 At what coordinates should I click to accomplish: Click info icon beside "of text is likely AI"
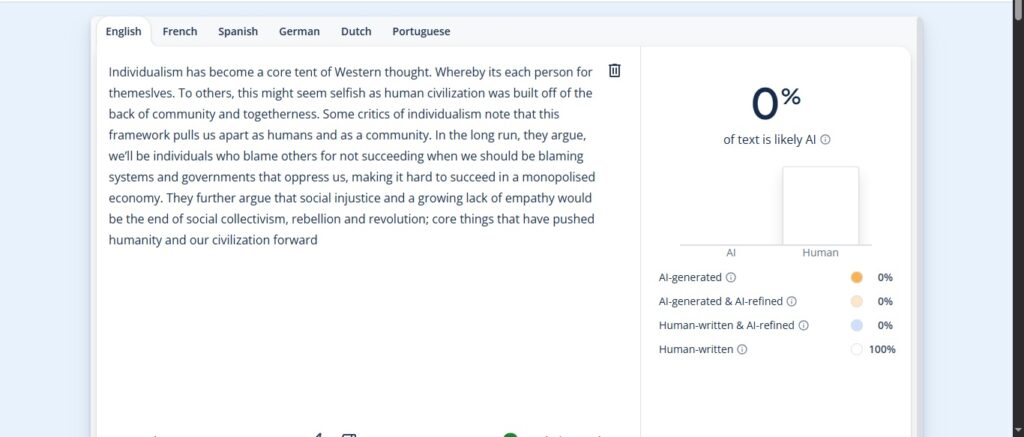pos(826,140)
